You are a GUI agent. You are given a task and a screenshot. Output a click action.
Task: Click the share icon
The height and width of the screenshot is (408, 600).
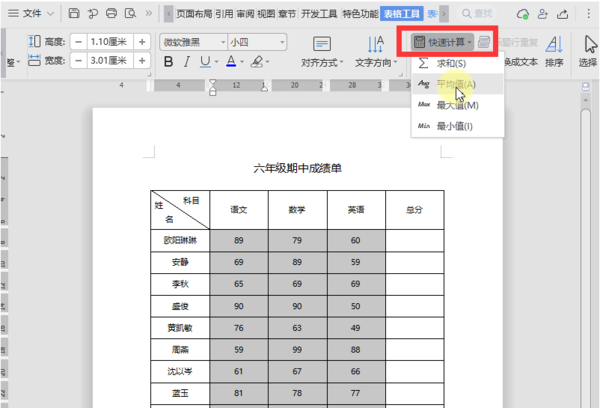pos(562,14)
